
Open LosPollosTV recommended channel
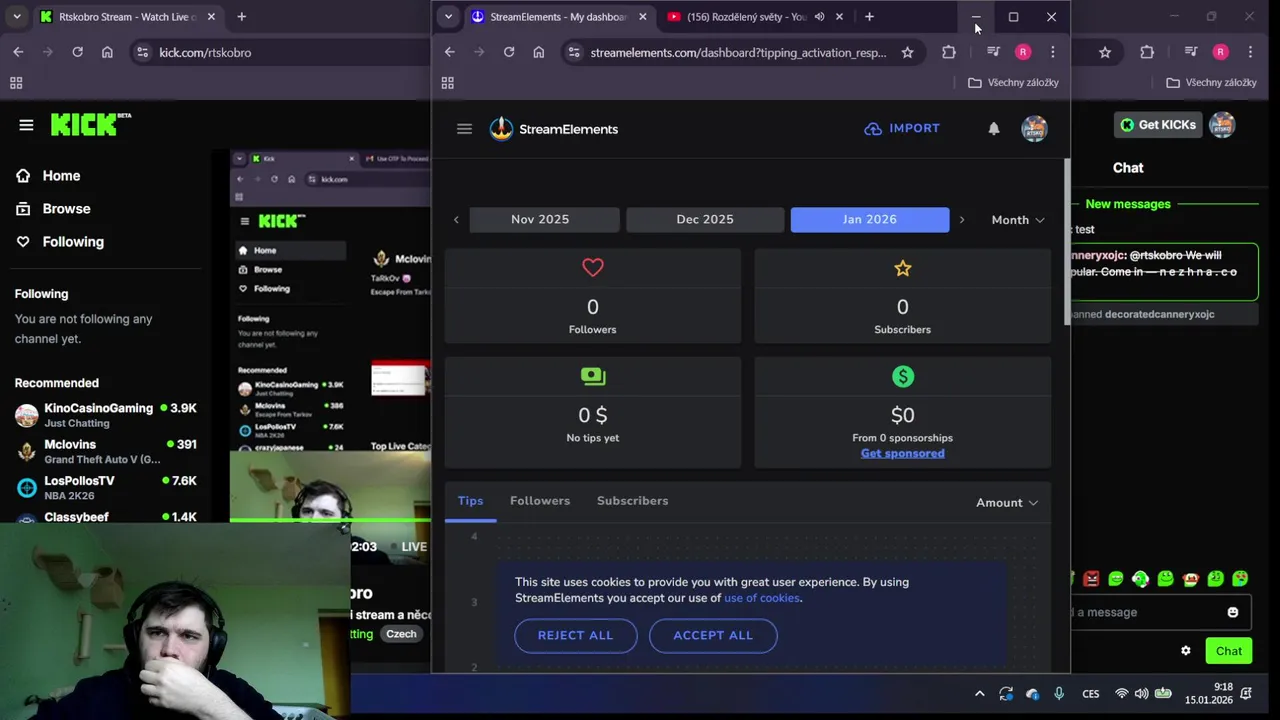point(106,487)
